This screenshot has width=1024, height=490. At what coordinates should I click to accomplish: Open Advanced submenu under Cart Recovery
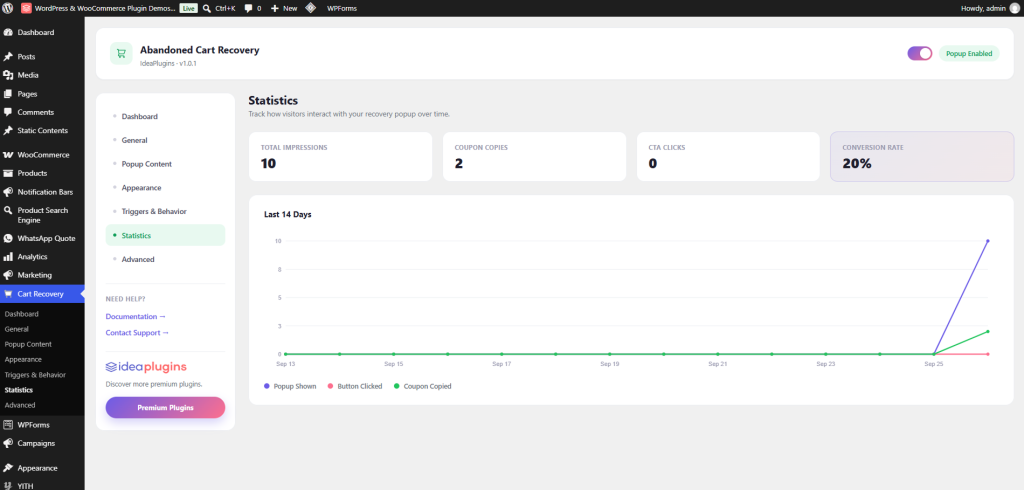click(x=20, y=405)
